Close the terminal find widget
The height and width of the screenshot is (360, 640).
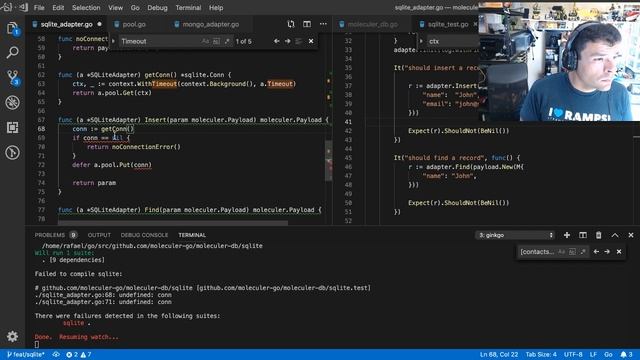[x=619, y=252]
